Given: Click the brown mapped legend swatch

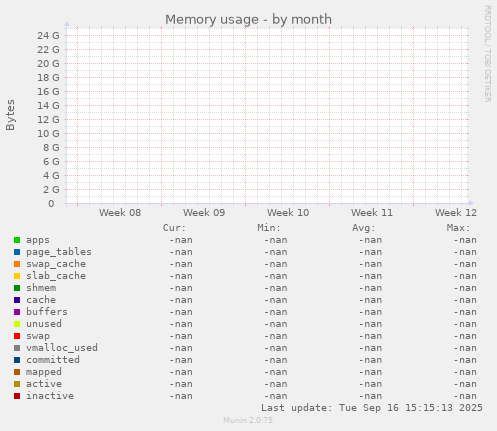Looking at the screenshot, I should click(17, 372).
